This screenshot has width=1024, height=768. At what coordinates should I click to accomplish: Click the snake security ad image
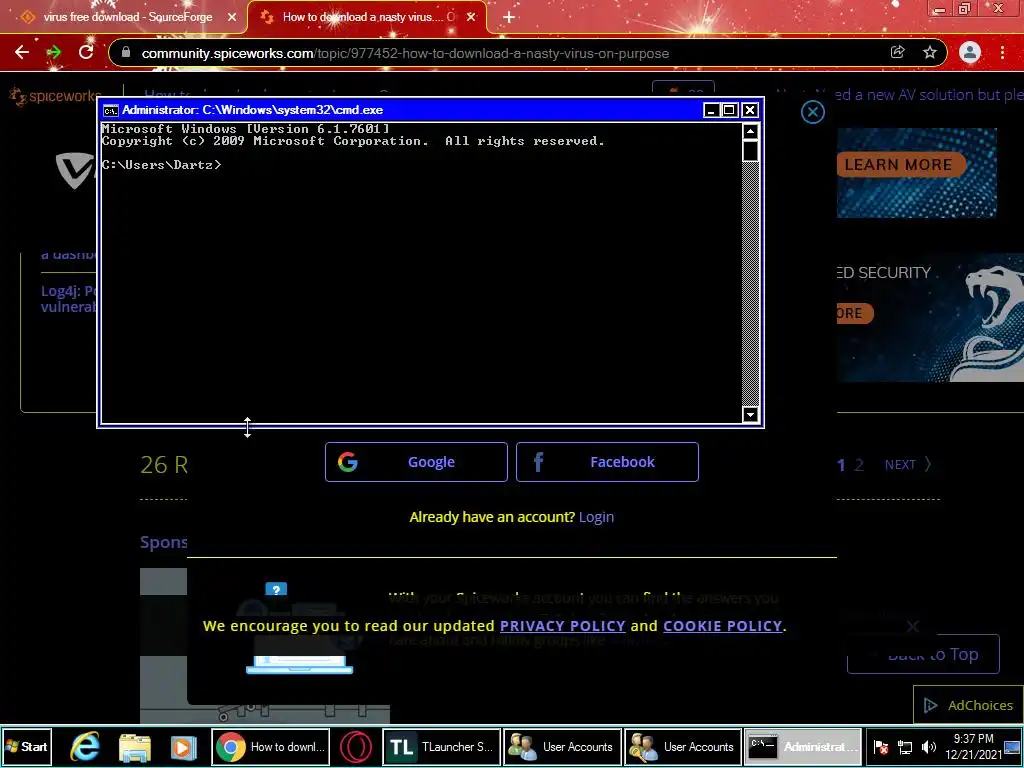pos(930,317)
